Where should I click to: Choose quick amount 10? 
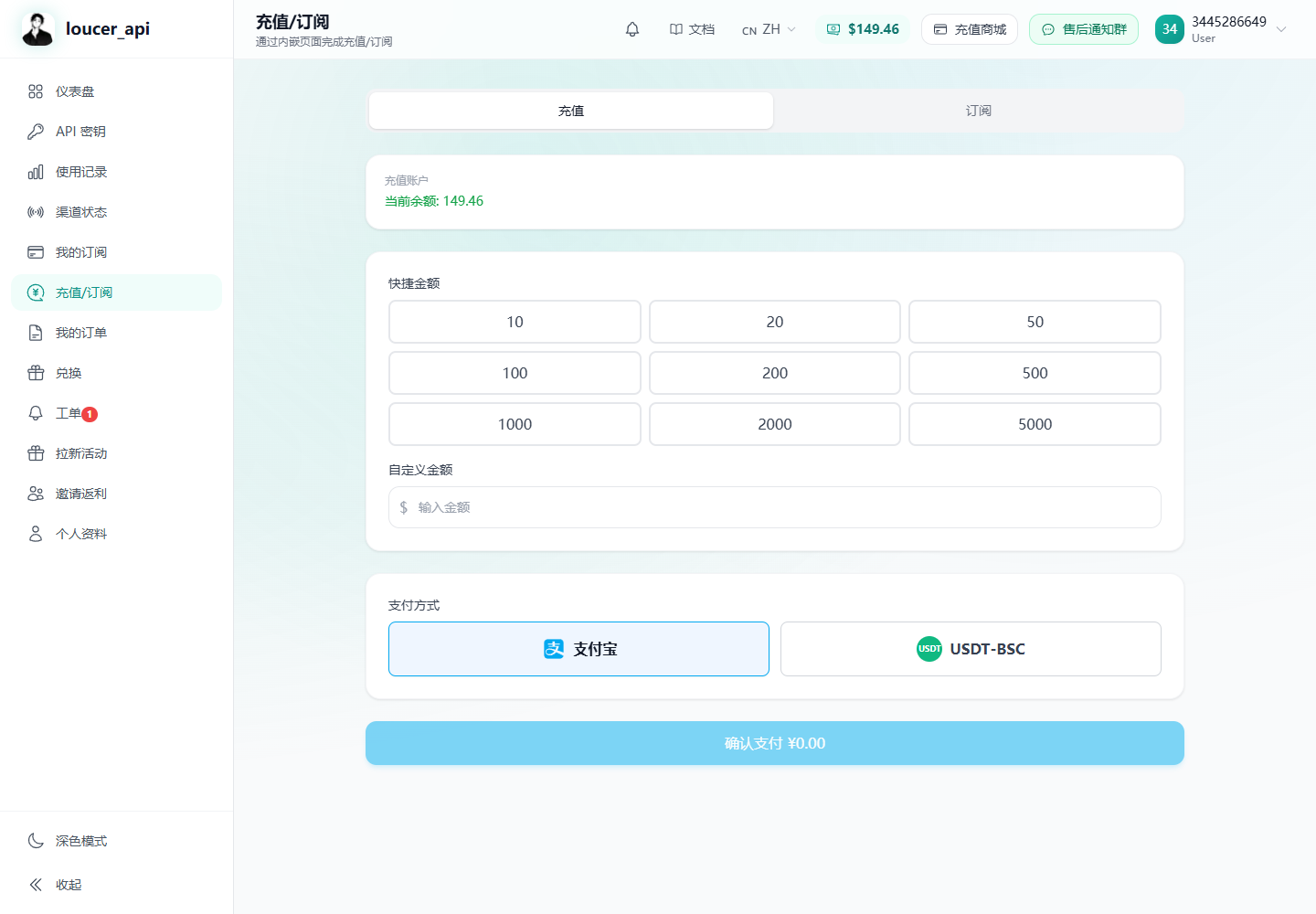tap(515, 322)
